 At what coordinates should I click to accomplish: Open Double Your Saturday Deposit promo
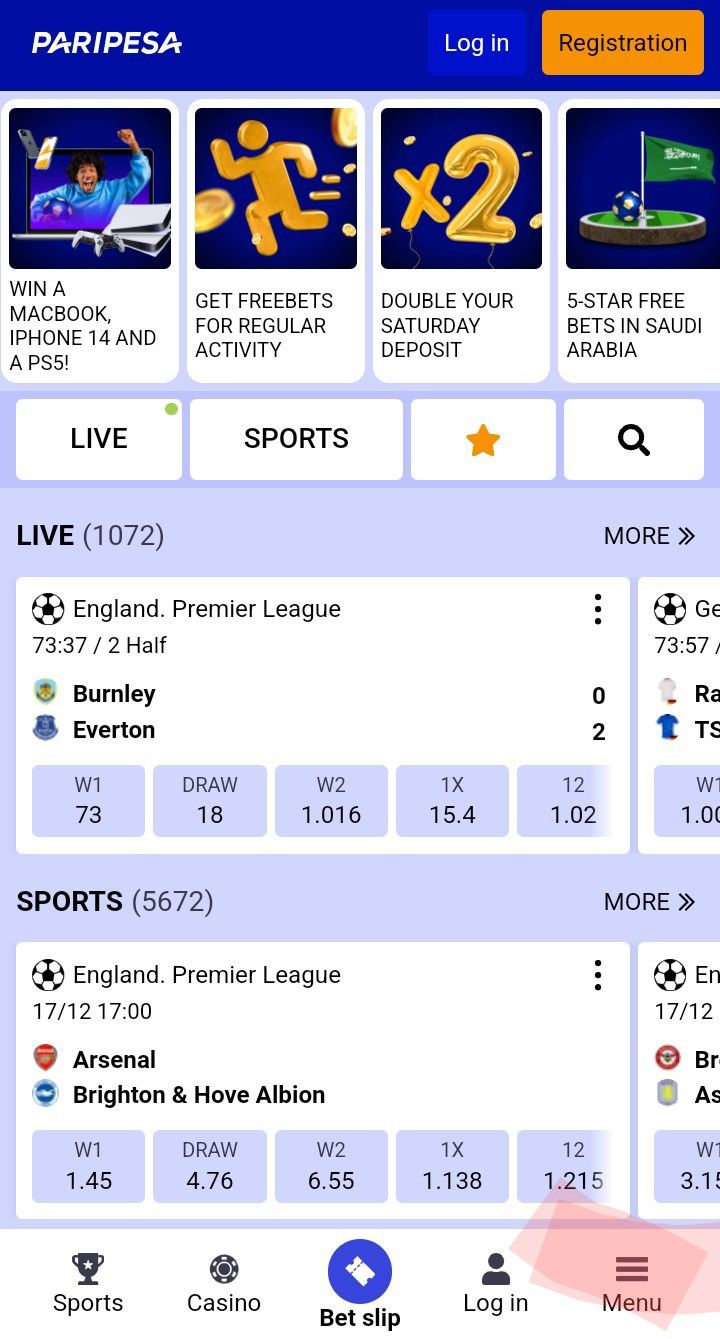point(462,241)
